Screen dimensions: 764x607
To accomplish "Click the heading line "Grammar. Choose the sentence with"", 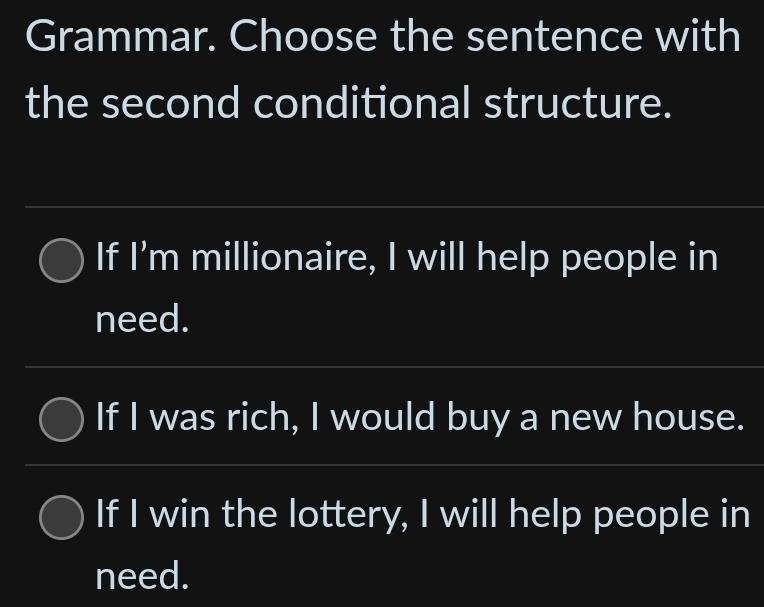I will coord(383,38).
